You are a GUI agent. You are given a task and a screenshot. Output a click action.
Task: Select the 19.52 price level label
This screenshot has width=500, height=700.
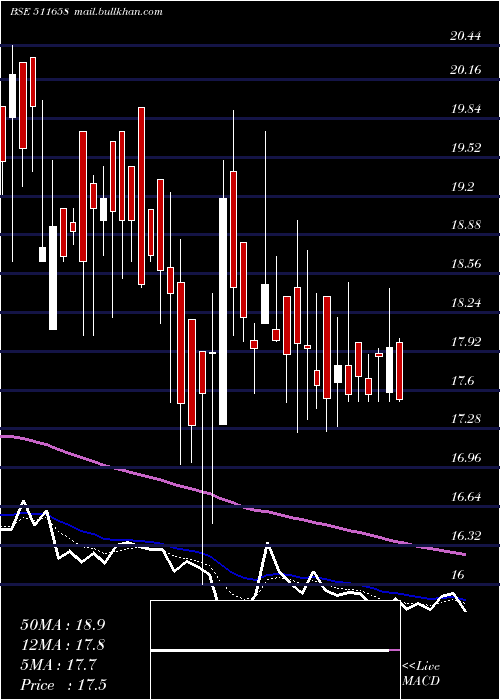pyautogui.click(x=466, y=148)
